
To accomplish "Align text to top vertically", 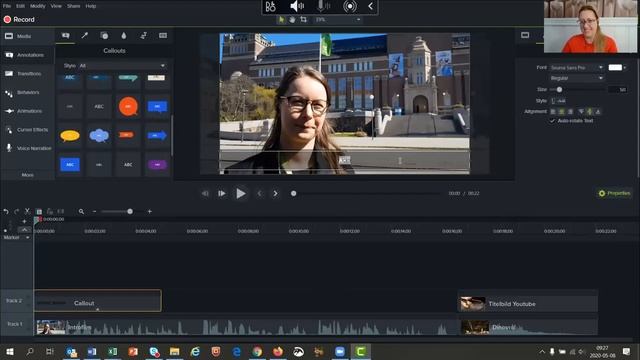I will (x=581, y=111).
